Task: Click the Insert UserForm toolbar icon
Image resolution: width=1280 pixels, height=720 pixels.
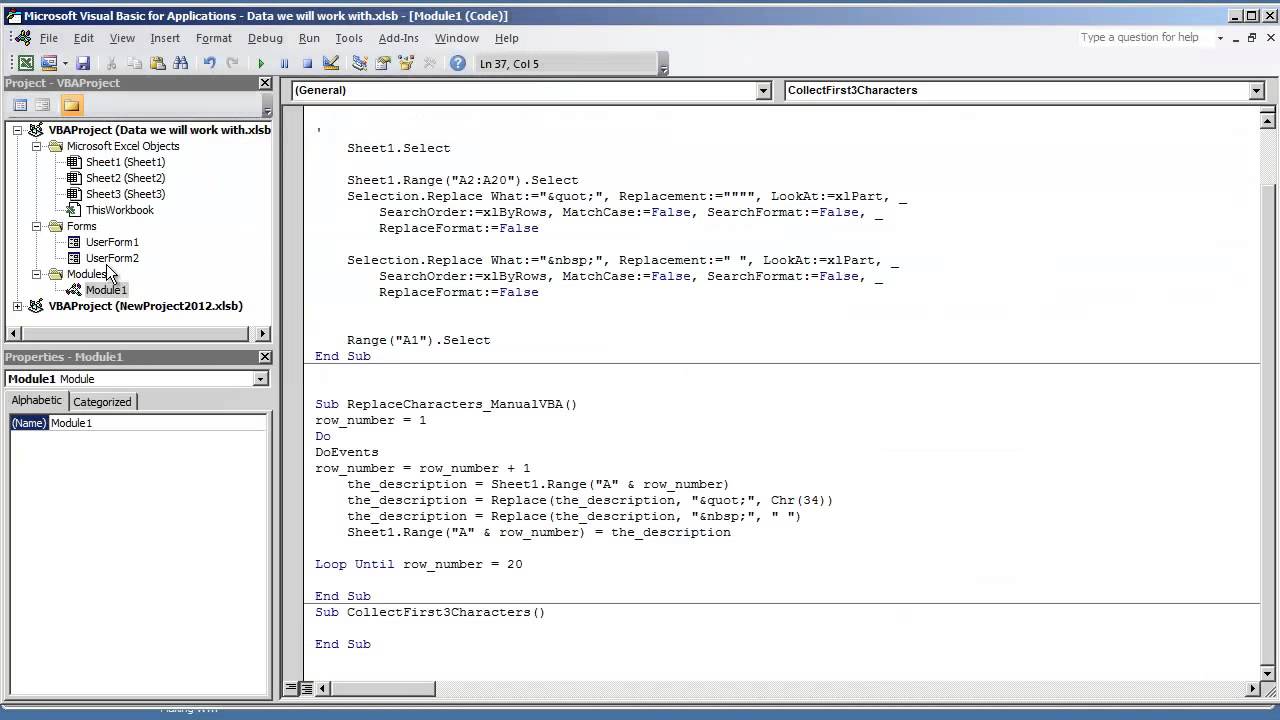Action: pos(48,63)
